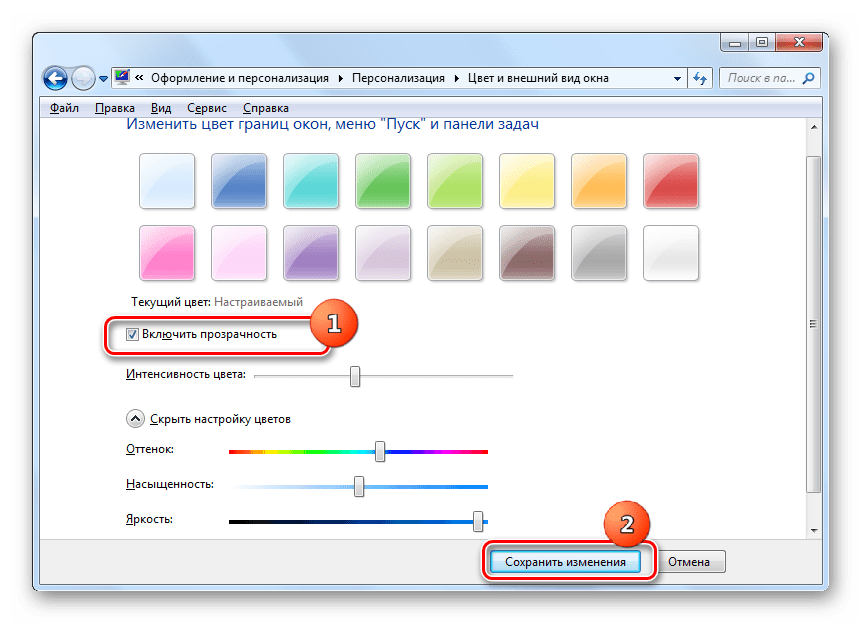862x624 pixels.
Task: Click the Насыщенность slider handle
Action: click(x=359, y=487)
